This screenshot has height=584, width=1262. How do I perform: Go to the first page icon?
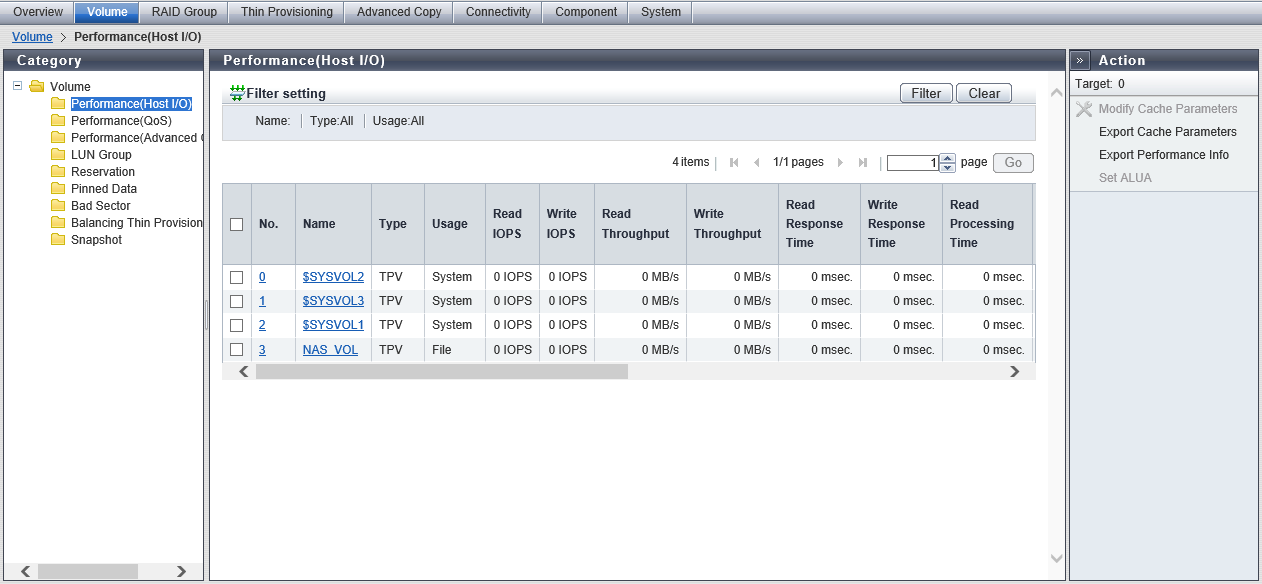(x=734, y=163)
